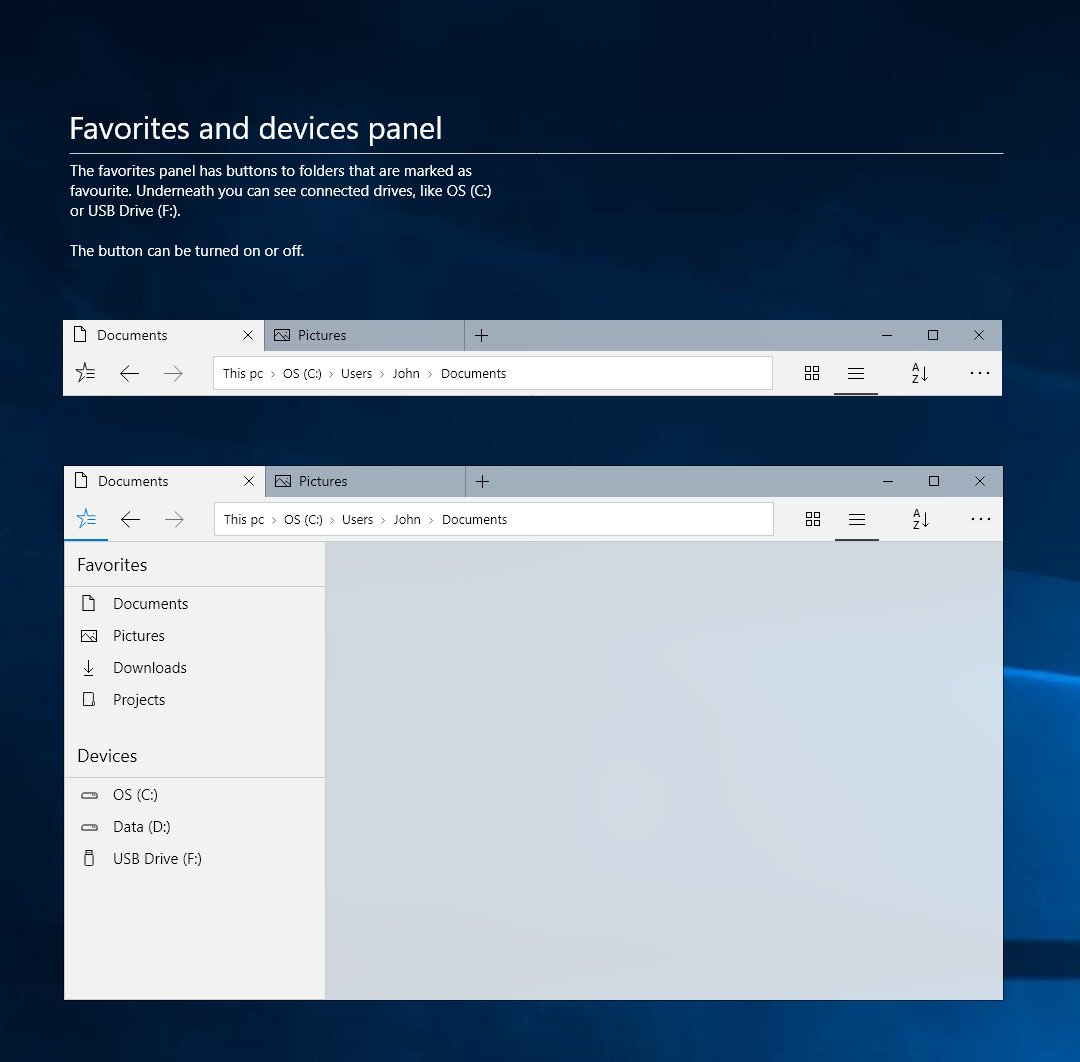The width and height of the screenshot is (1080, 1062).
Task: Open the More options ellipsis menu
Action: (x=978, y=519)
